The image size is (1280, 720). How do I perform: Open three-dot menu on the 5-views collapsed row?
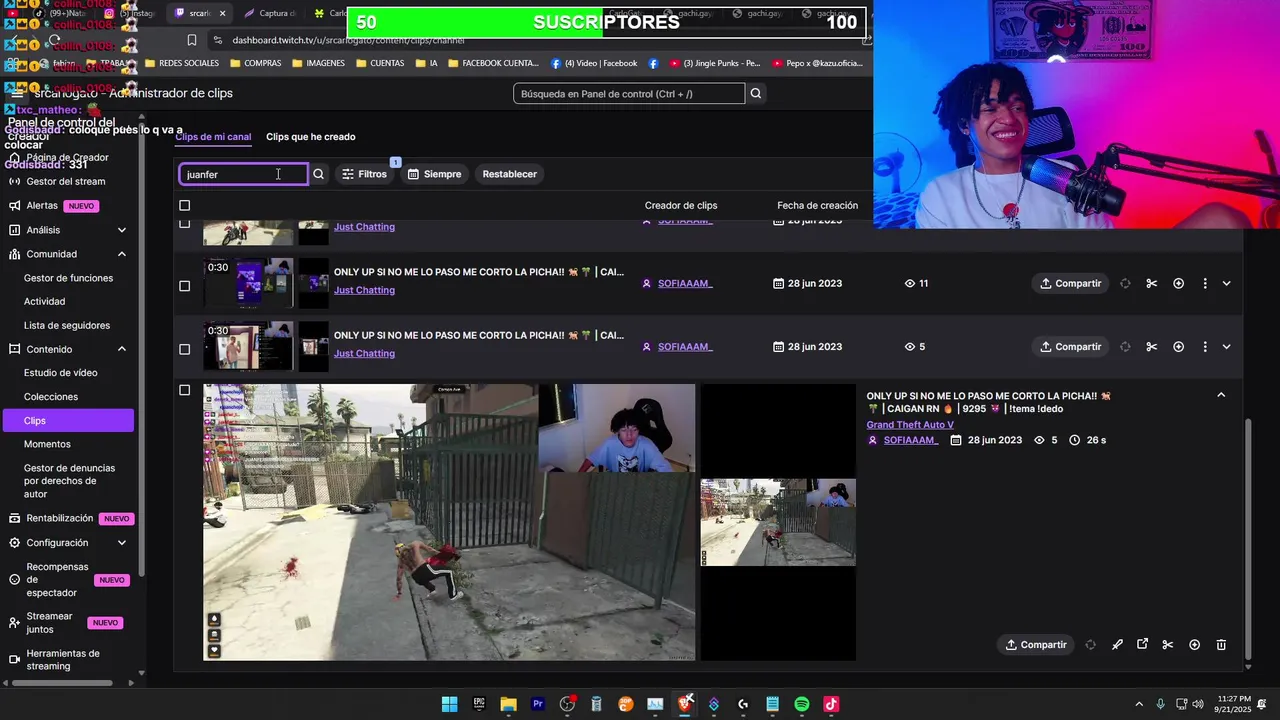(x=1205, y=347)
